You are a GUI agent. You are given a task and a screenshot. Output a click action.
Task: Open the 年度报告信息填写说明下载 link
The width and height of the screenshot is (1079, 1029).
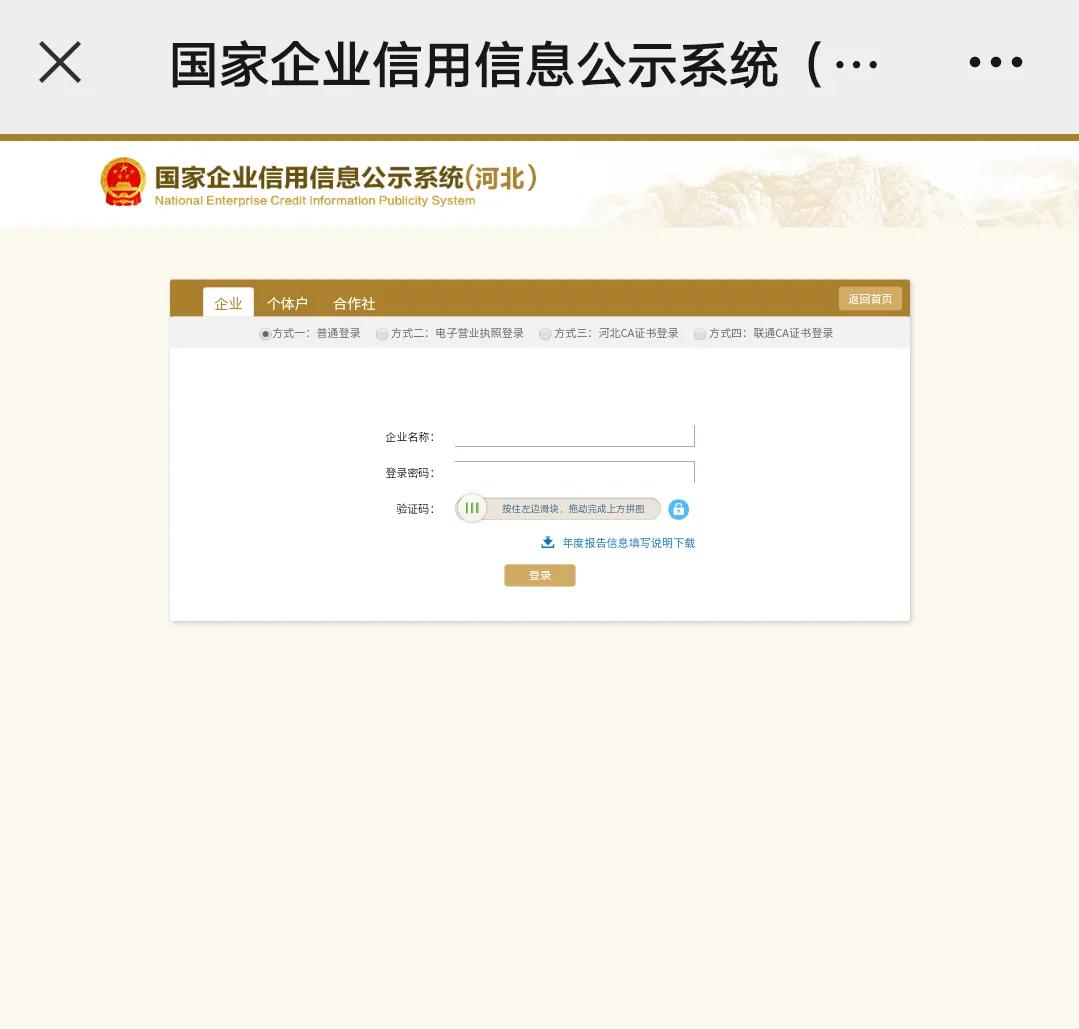pos(629,541)
